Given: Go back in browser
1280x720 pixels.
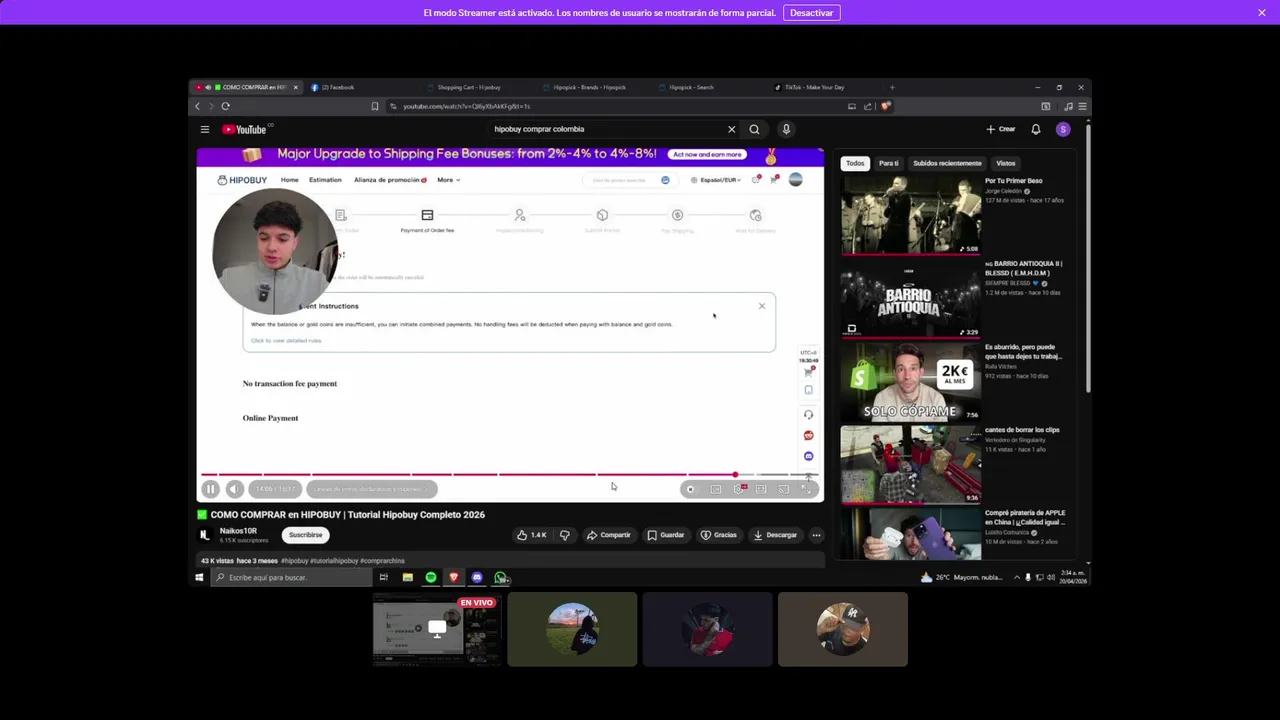Looking at the screenshot, I should pos(197,106).
